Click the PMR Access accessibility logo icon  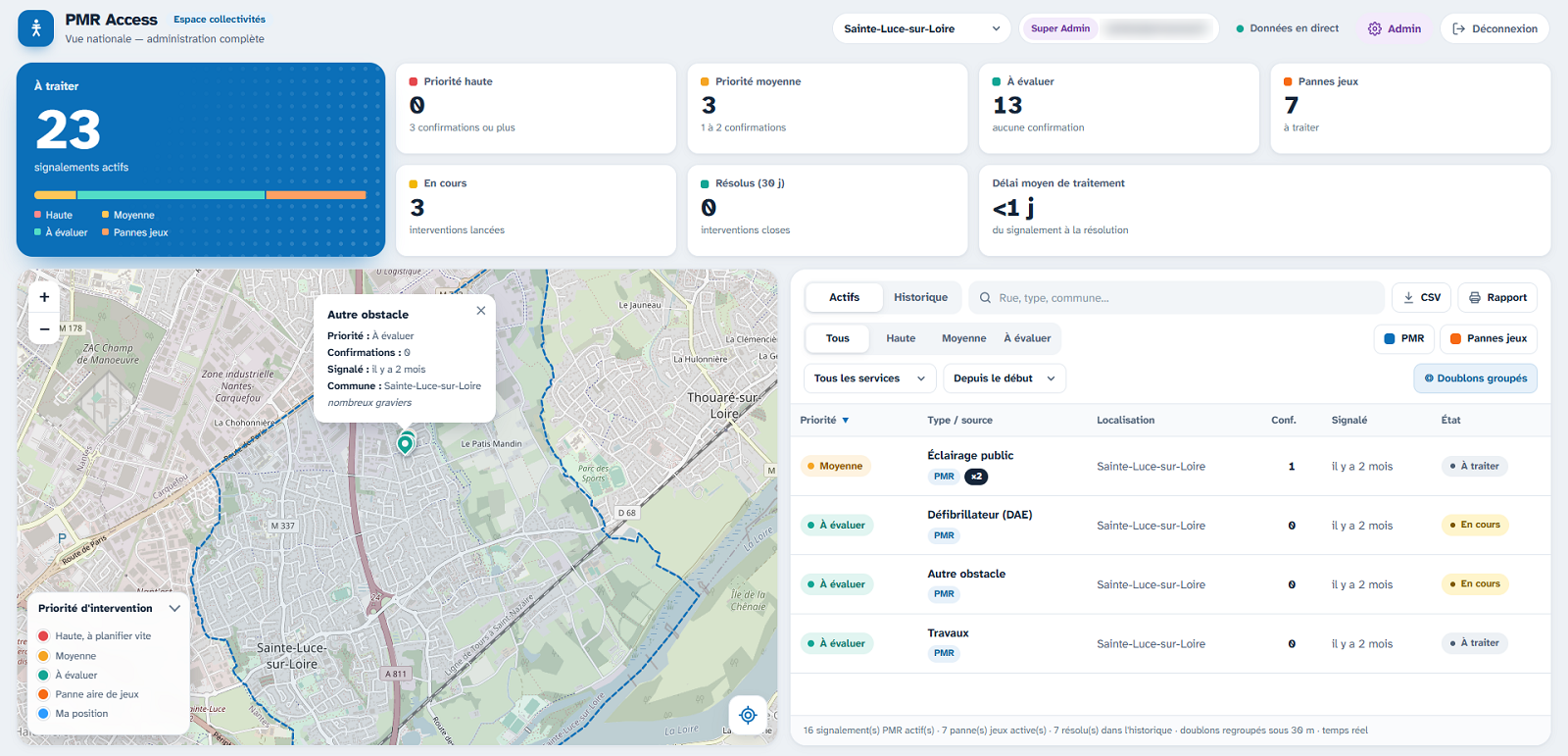click(x=36, y=28)
